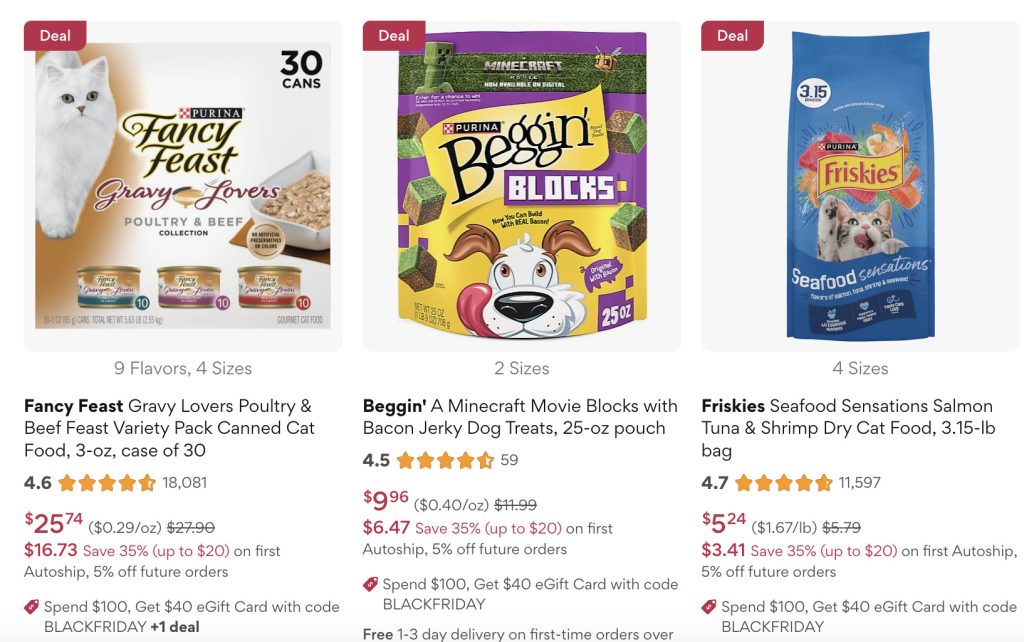Click the 4.5 star rating for Beggin'
This screenshot has width=1024, height=642.
(x=445, y=461)
